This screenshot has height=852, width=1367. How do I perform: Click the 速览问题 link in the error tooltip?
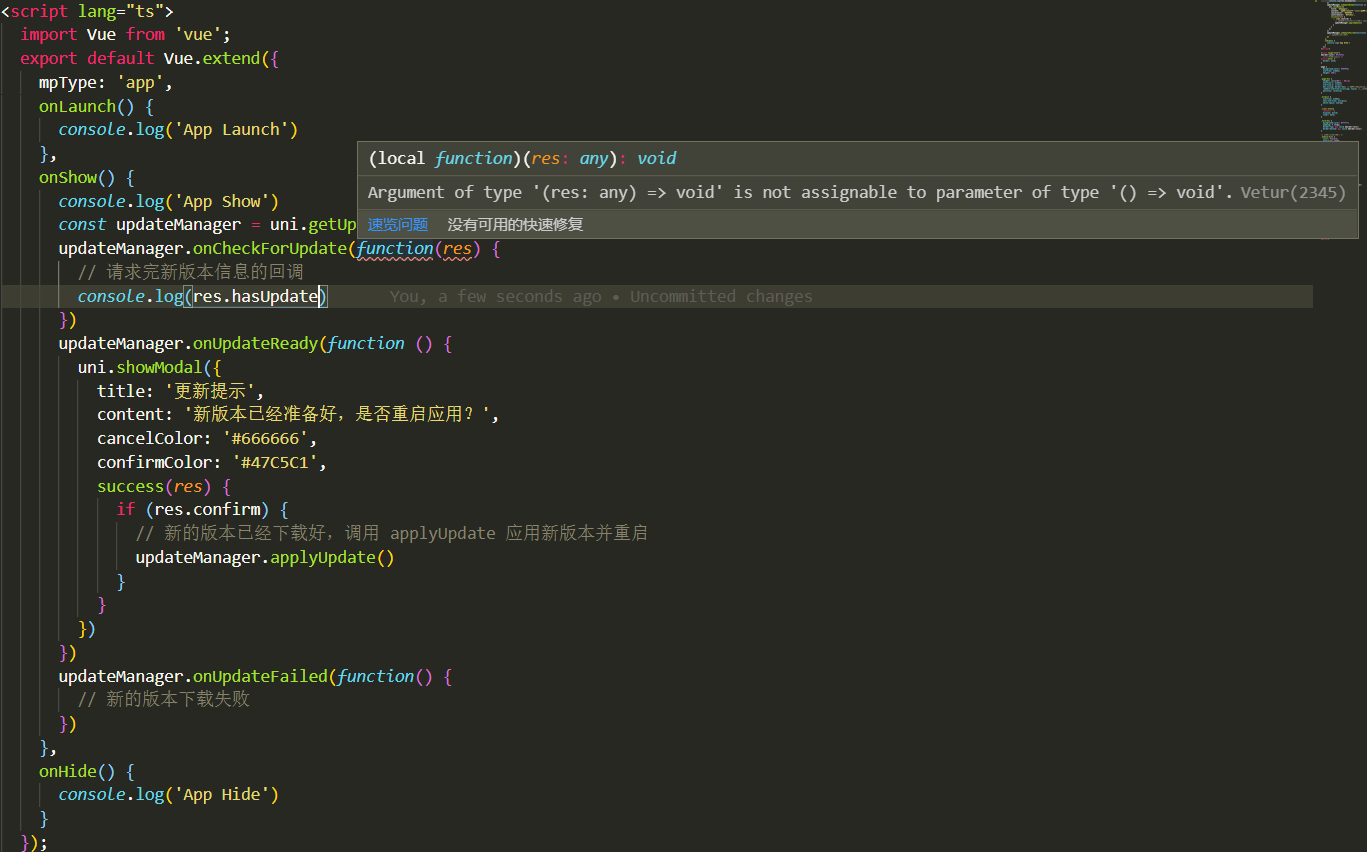point(397,225)
